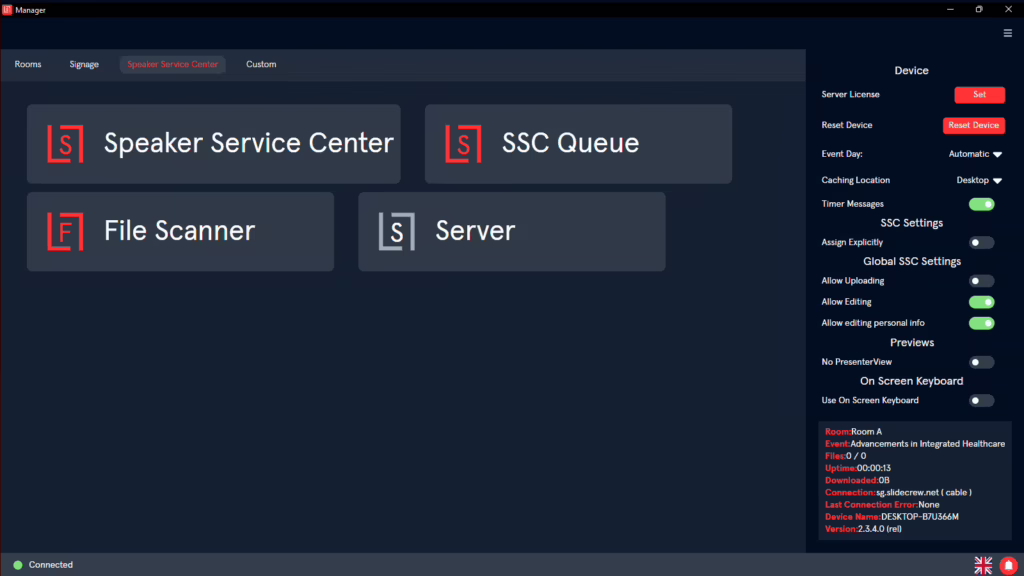The width and height of the screenshot is (1024, 576).
Task: Enable the No PresenterView toggle
Action: (982, 362)
